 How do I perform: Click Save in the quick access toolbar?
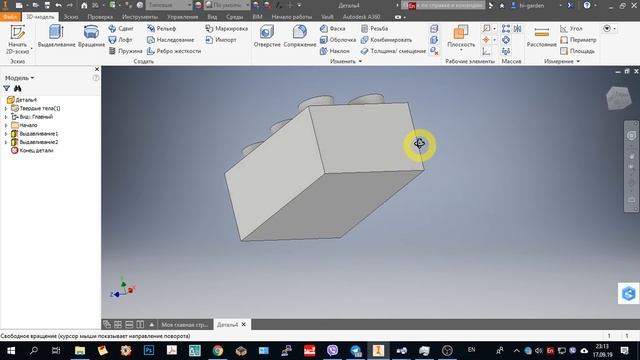click(x=47, y=5)
